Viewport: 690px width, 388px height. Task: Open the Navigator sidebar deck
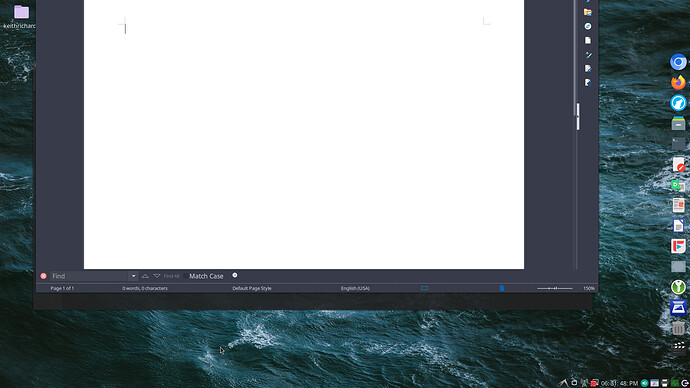coord(587,26)
